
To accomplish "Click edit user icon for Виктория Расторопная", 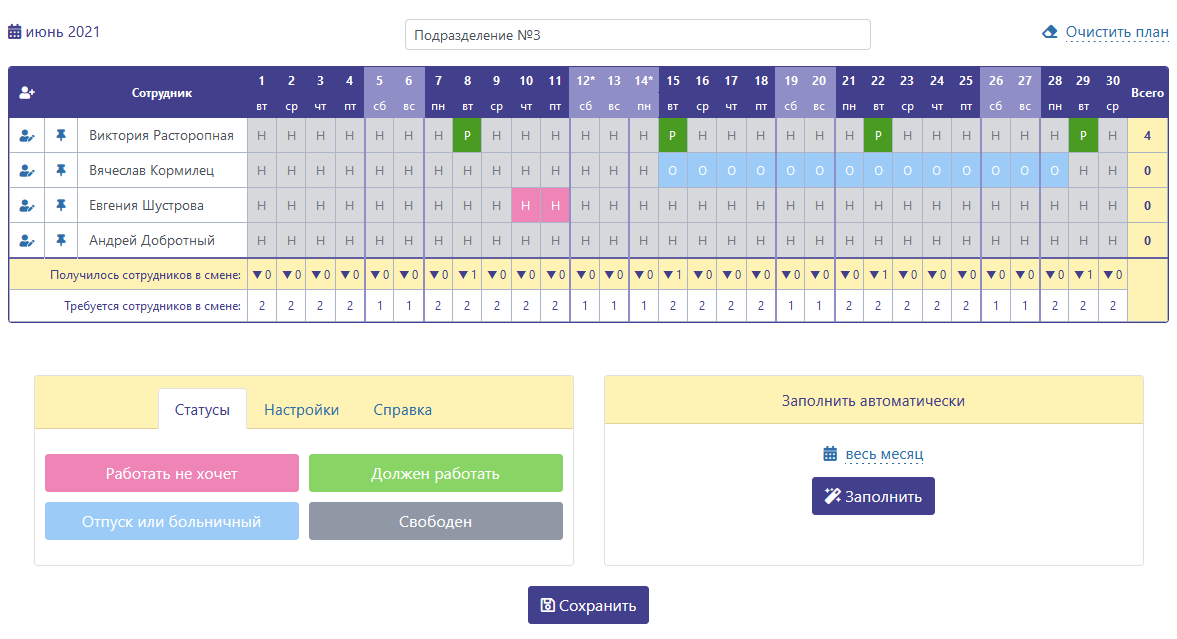I will point(27,136).
